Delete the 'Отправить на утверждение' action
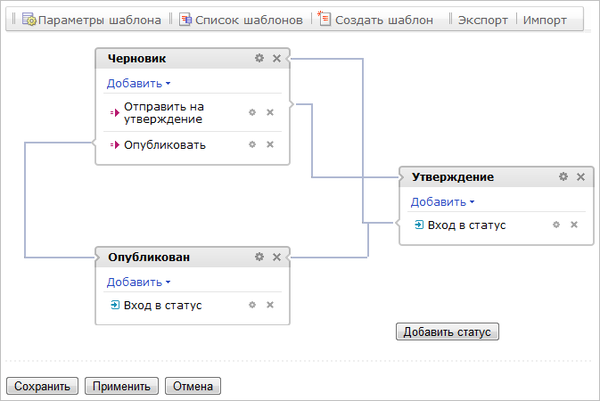 click(x=270, y=112)
